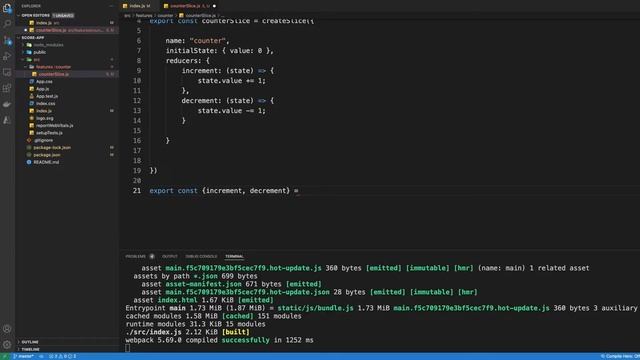Switch to the counterSlice.js editor tab
640x360 pixels.
[x=189, y=6]
